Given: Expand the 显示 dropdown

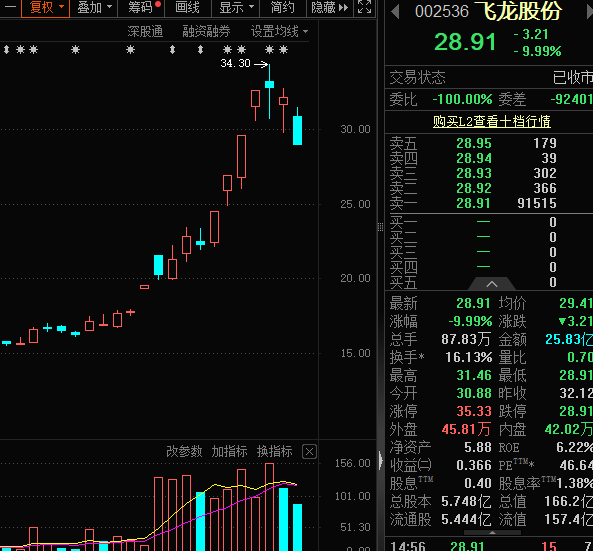Looking at the screenshot, I should (237, 8).
